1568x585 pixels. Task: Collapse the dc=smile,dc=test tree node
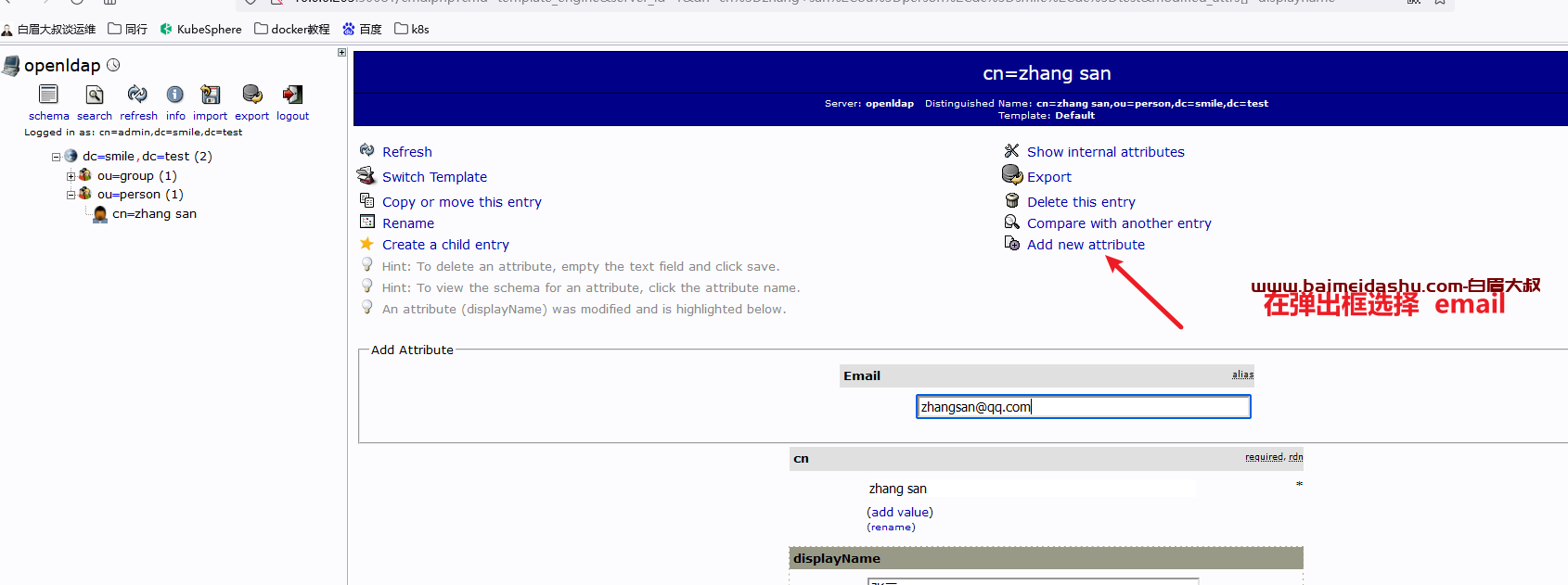point(56,157)
